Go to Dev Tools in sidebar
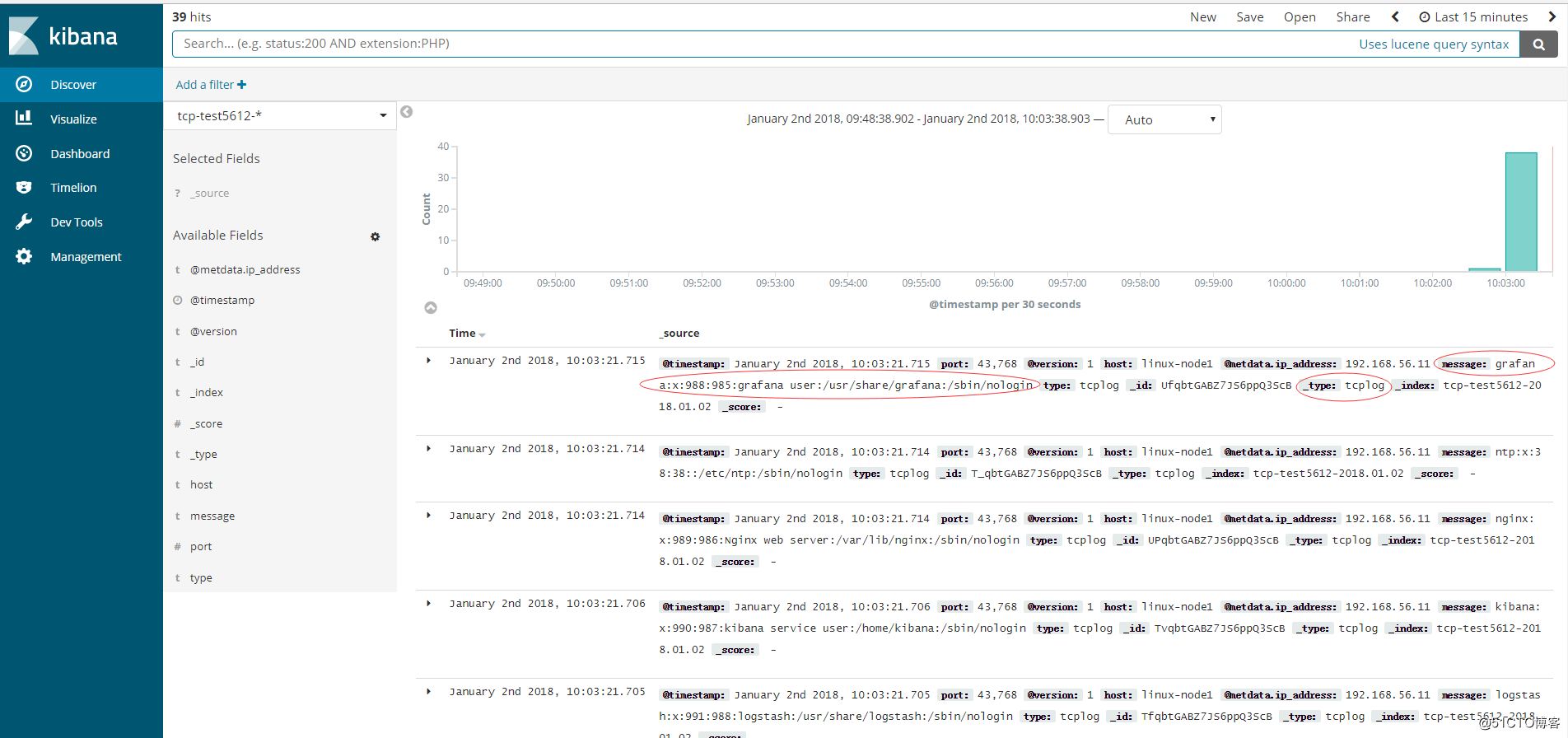 (82, 222)
